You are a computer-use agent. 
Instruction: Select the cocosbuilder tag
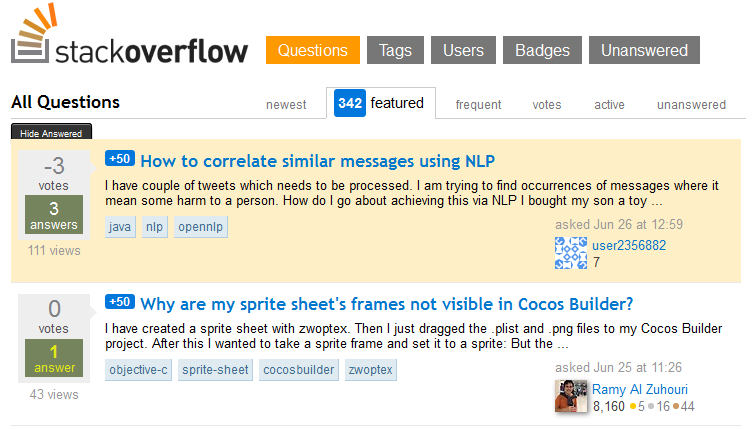pos(299,370)
